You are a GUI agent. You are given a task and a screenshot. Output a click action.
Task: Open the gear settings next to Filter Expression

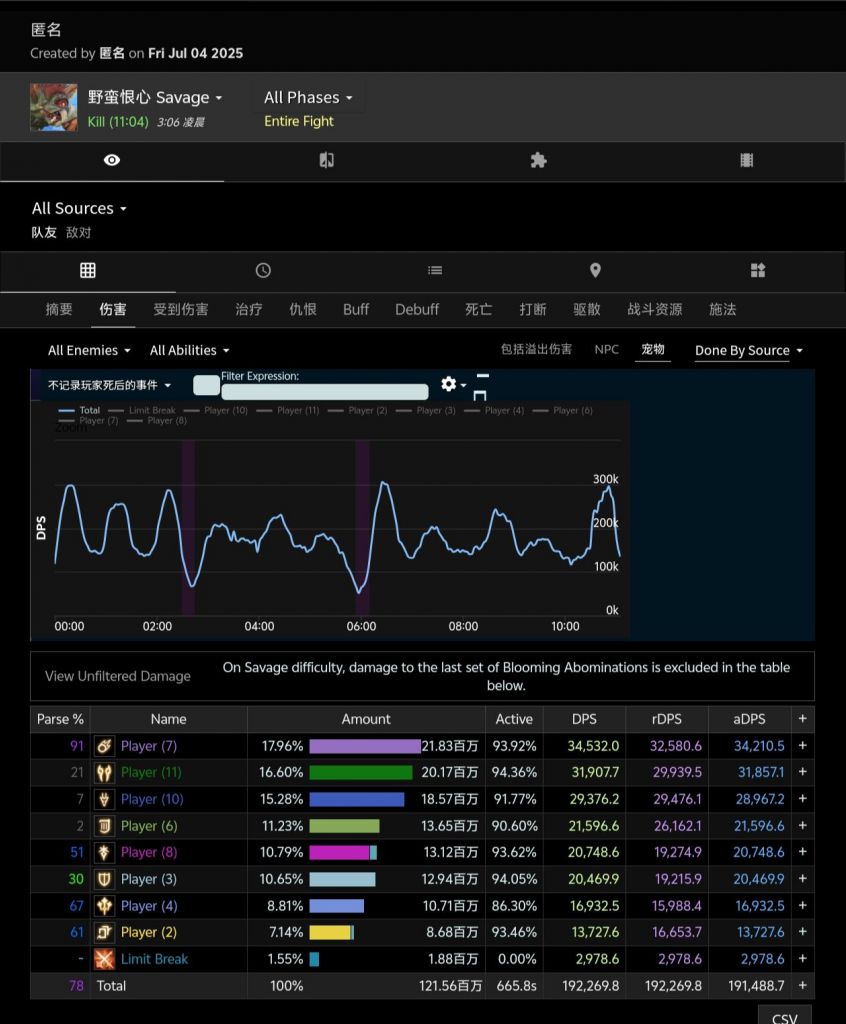click(x=449, y=384)
